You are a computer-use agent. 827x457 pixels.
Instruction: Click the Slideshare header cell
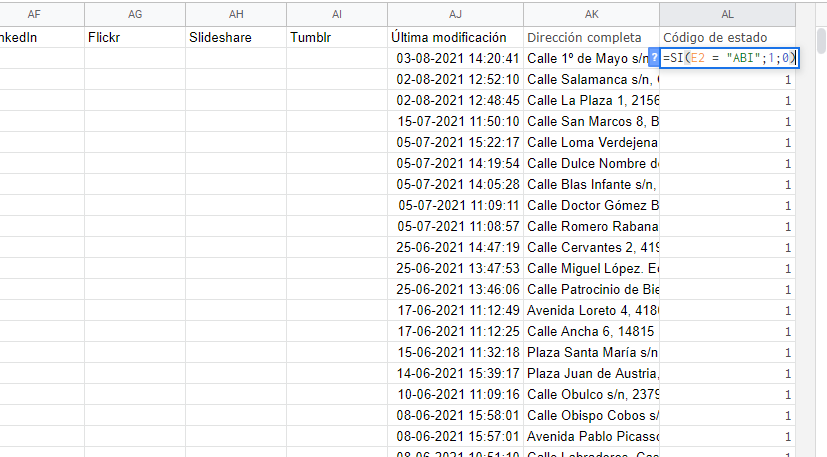click(236, 37)
